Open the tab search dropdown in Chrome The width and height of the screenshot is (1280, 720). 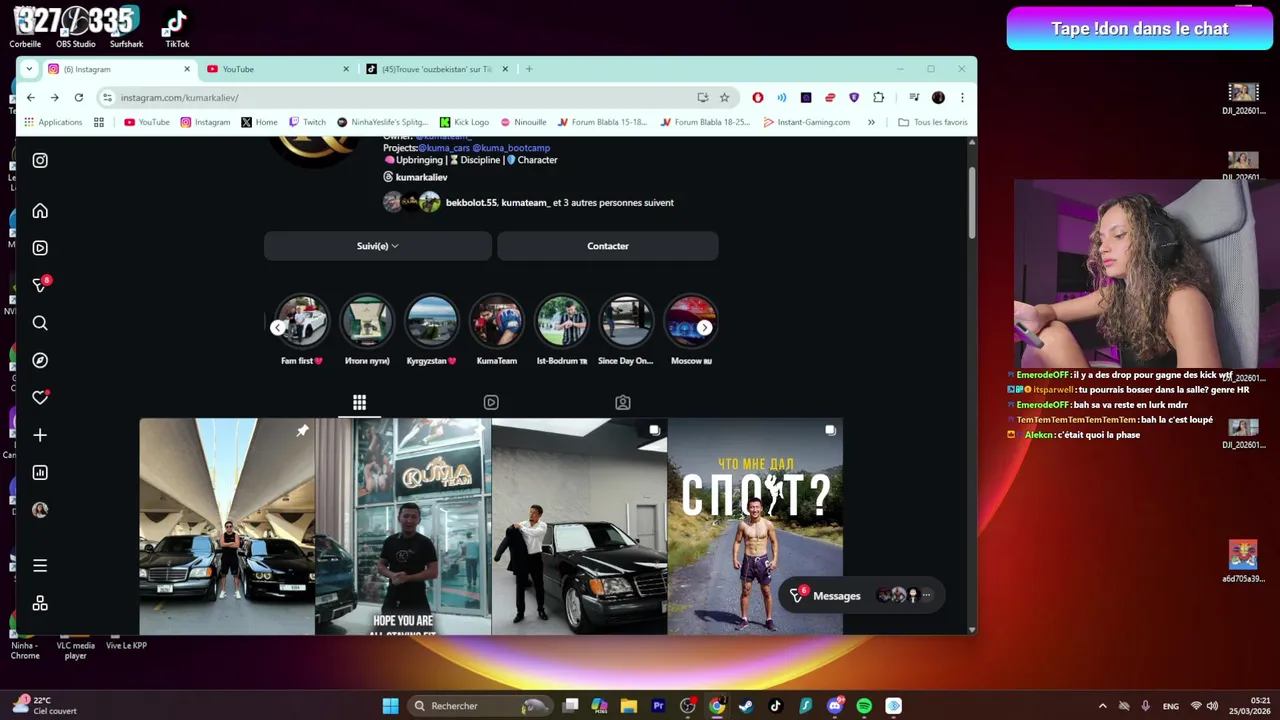point(29,69)
